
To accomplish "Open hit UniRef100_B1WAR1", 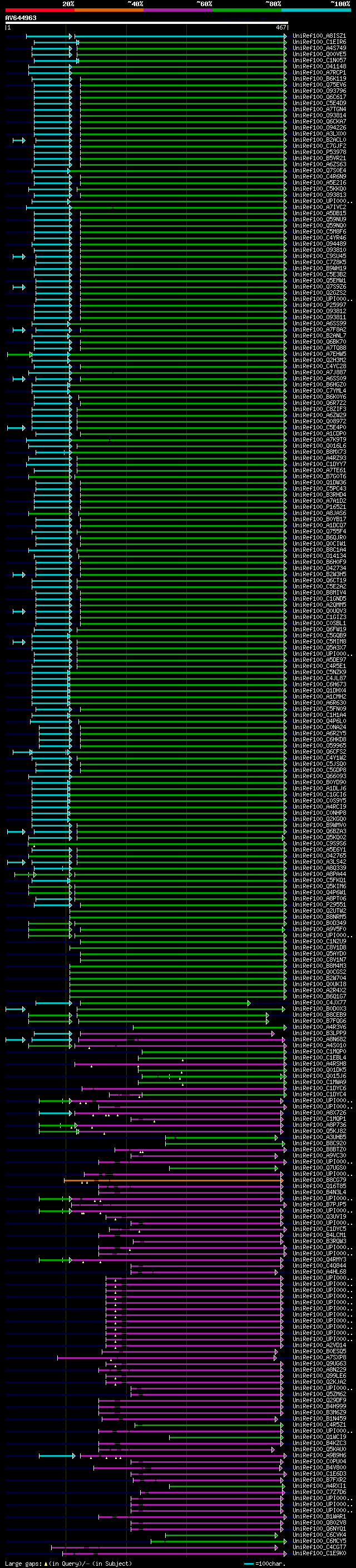I will coord(319,1516).
